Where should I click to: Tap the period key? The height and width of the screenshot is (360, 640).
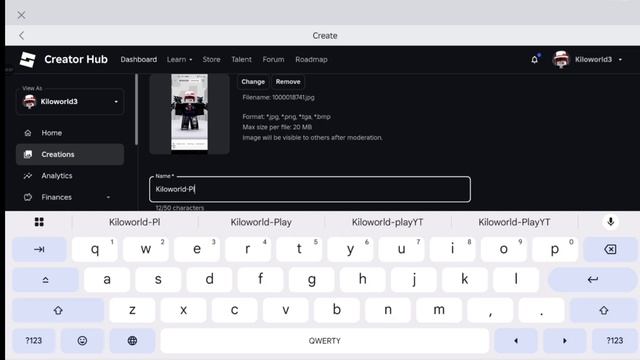[x=542, y=311]
